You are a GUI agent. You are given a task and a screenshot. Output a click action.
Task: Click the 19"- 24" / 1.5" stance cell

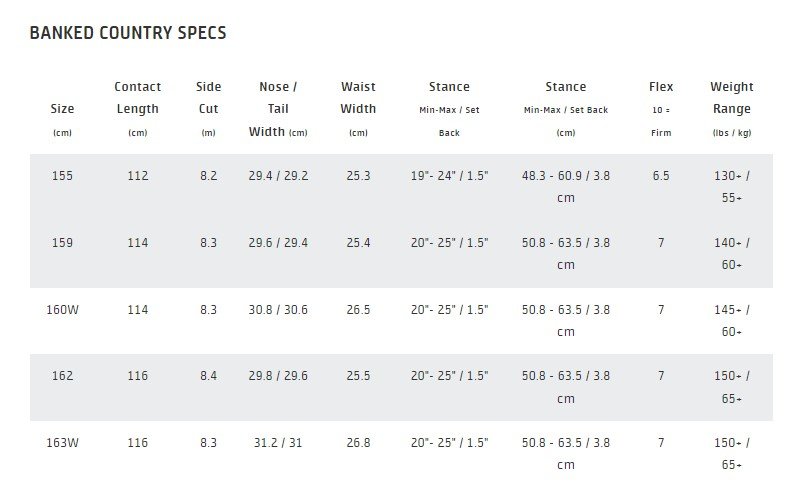(449, 176)
